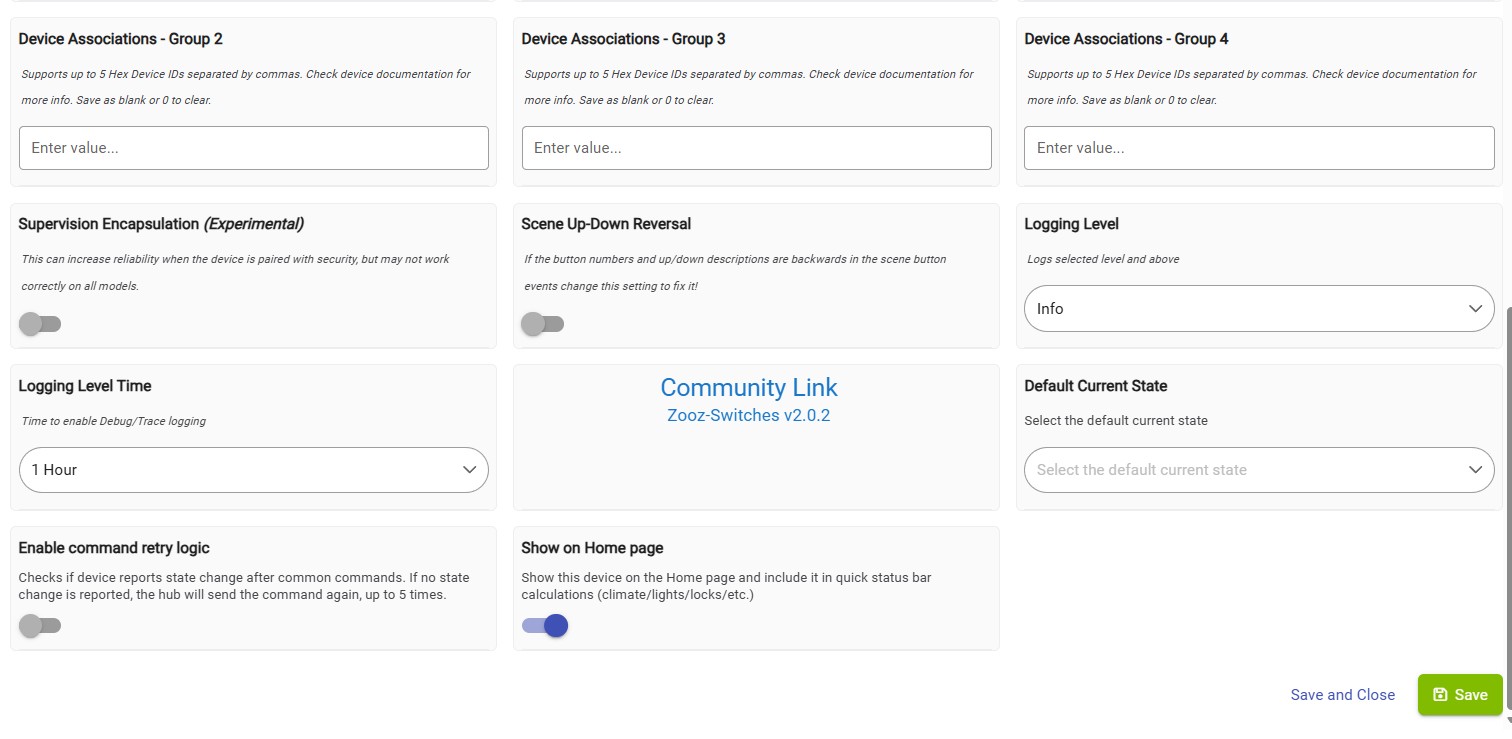Focus Device Associations Group 2 input field
Image resolution: width=1512 pixels, height=739 pixels.
pyautogui.click(x=254, y=148)
